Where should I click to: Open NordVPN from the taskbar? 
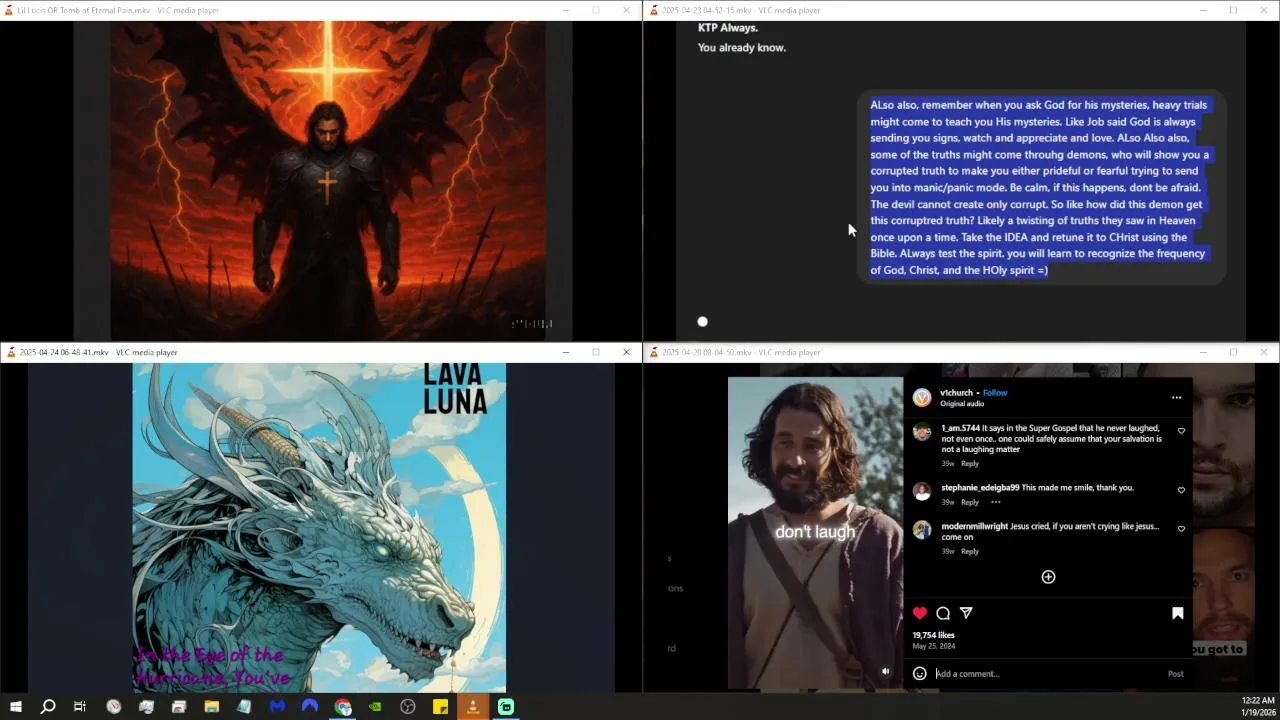pyautogui.click(x=310, y=707)
